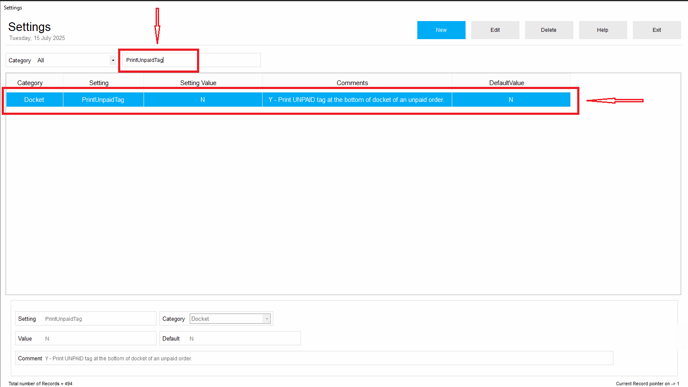Expand the Docket category dropdown arrow

point(266,319)
